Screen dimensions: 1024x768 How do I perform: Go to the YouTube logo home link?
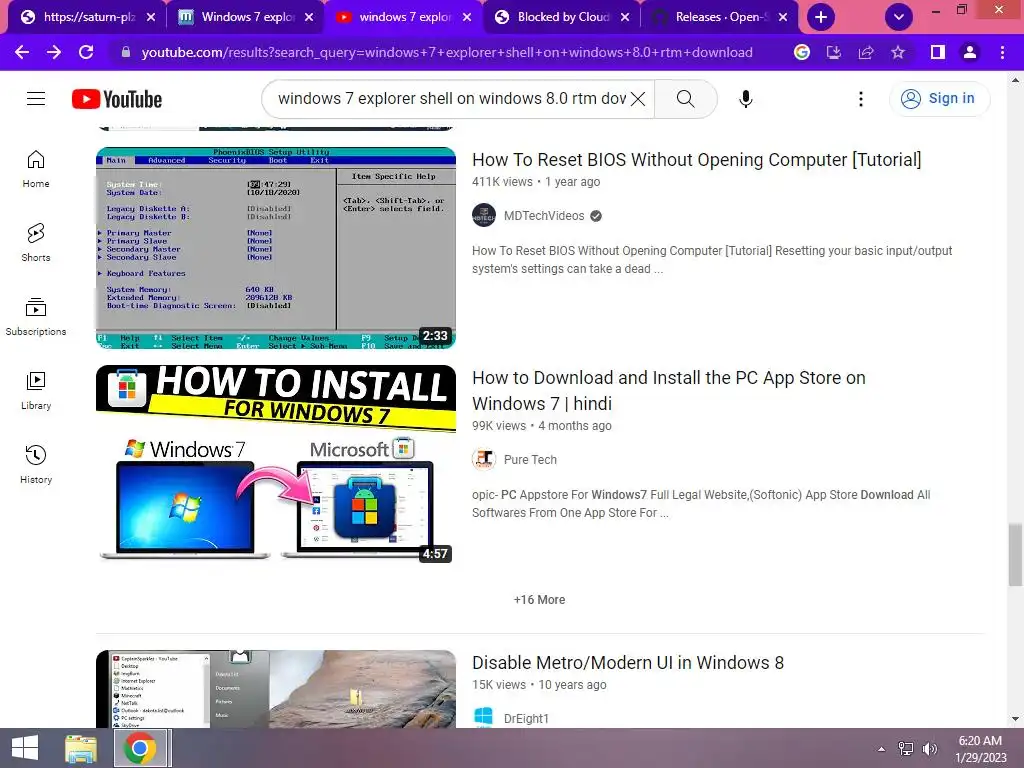tap(117, 99)
